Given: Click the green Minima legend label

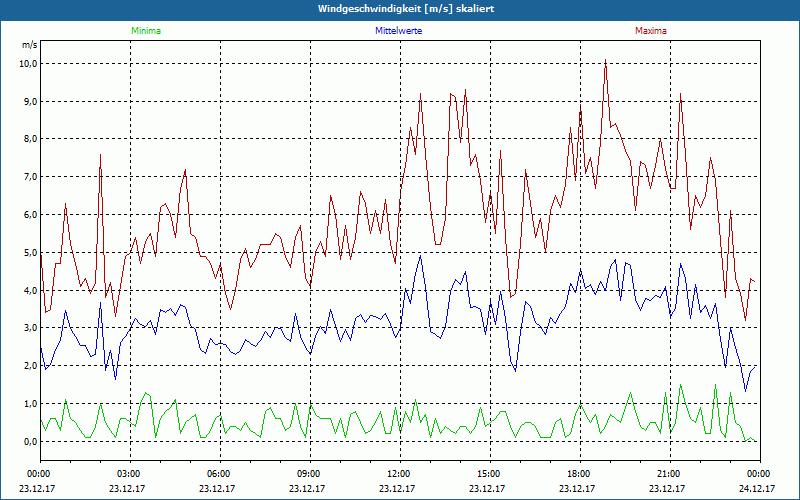Looking at the screenshot, I should coord(146,31).
